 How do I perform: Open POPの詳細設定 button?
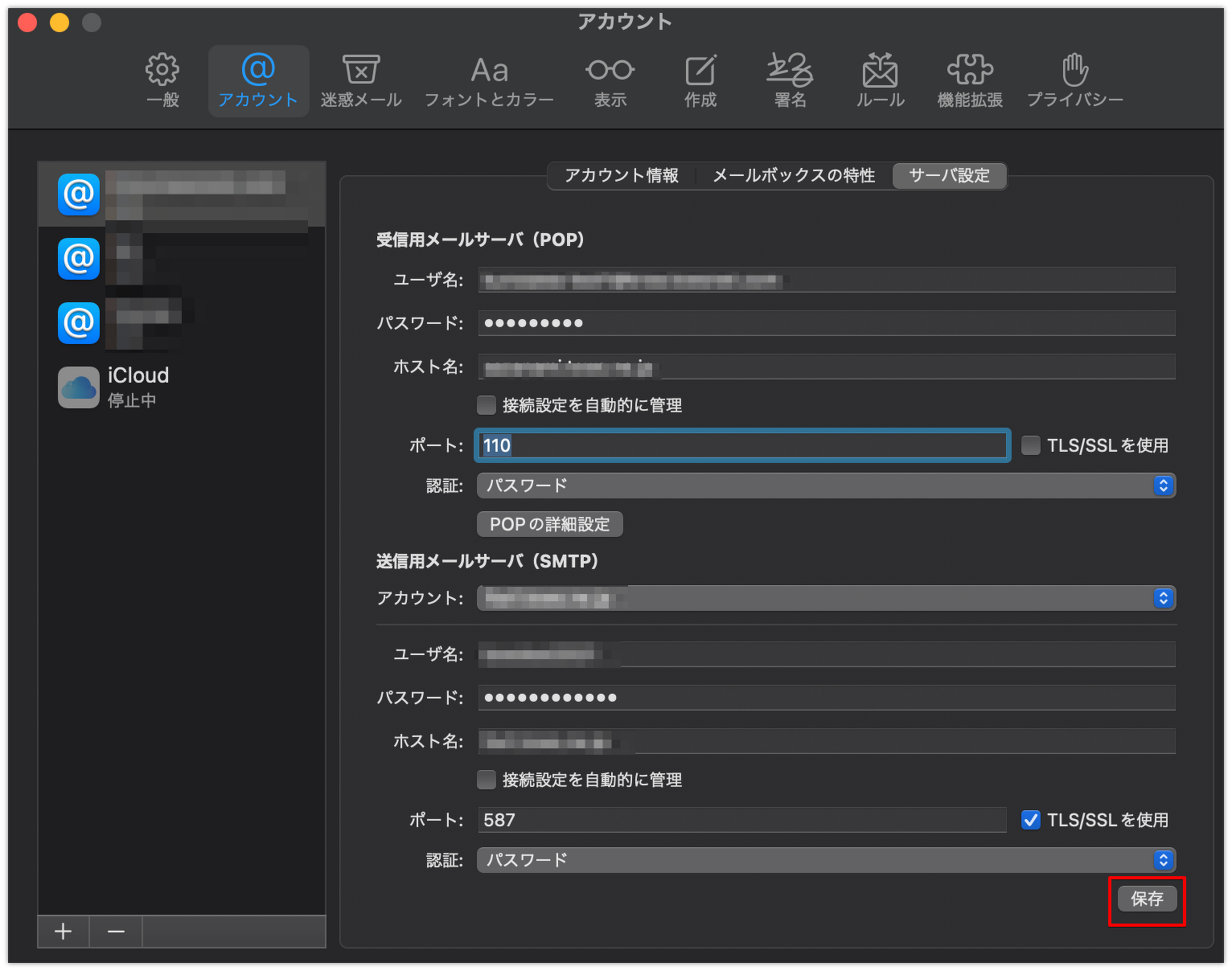coord(550,524)
